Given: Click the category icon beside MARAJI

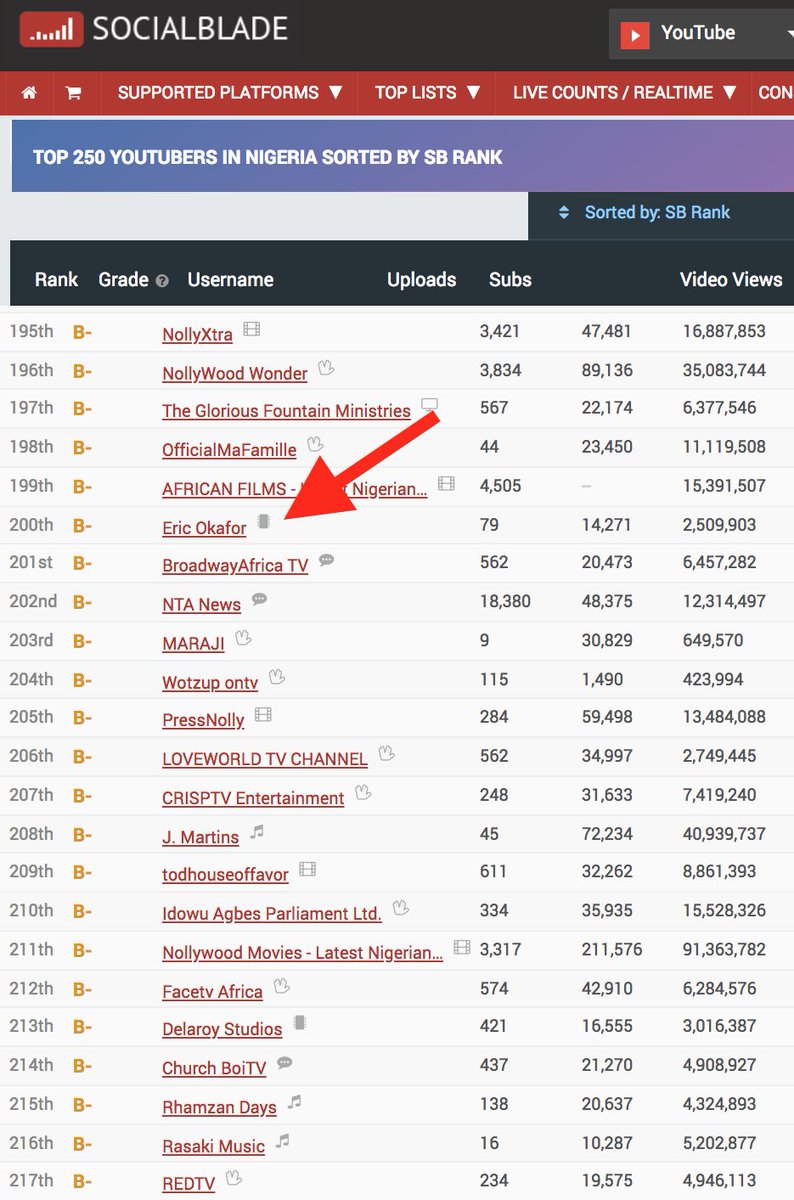Looking at the screenshot, I should (242, 637).
